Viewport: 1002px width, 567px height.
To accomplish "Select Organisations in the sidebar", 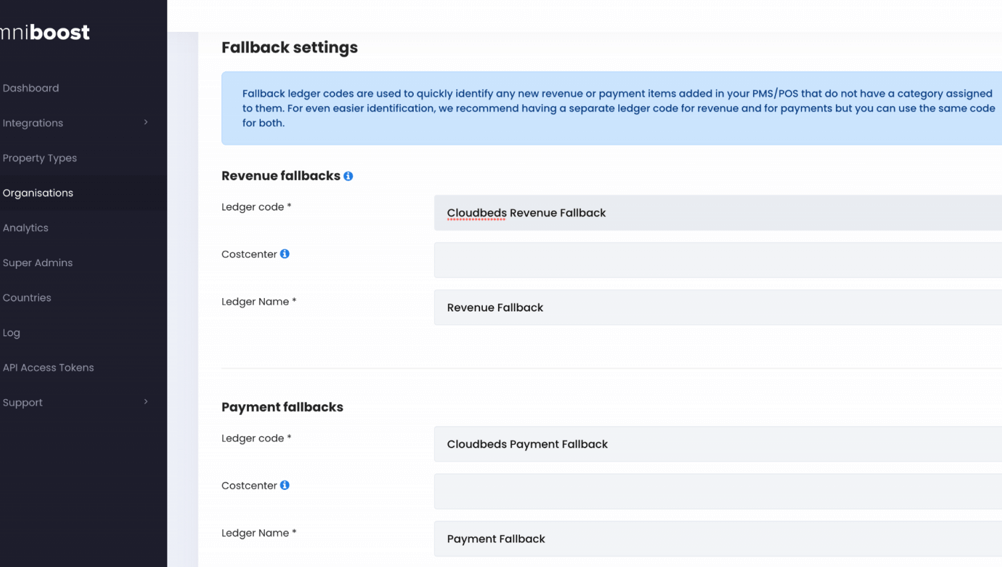I will pos(38,193).
